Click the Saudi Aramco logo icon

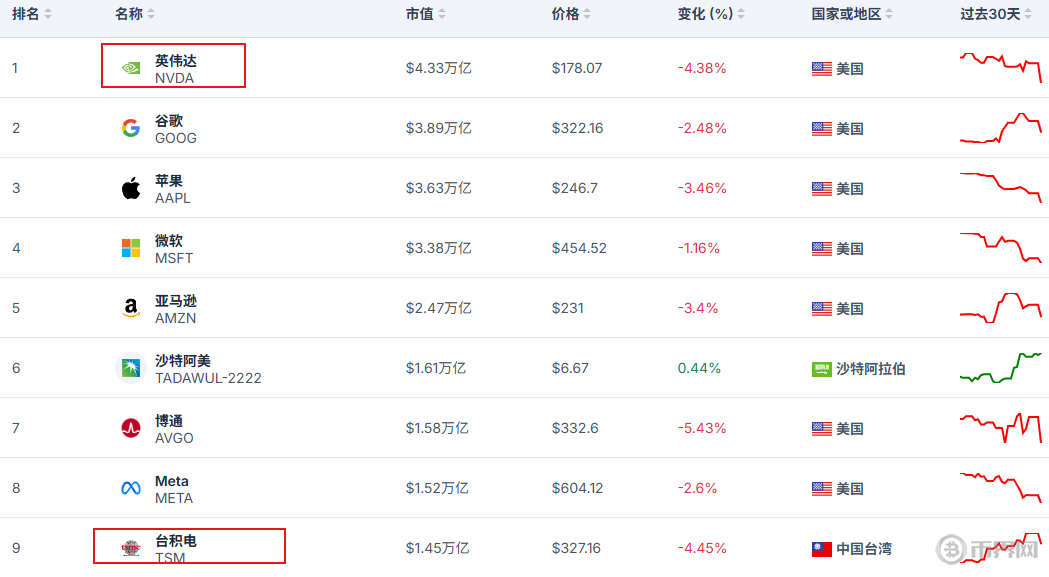tap(131, 368)
